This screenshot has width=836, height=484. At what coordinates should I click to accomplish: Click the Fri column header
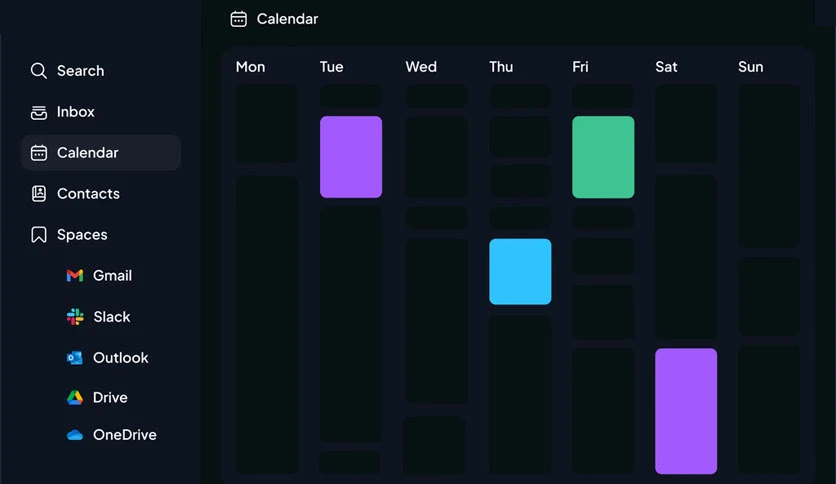pyautogui.click(x=580, y=67)
